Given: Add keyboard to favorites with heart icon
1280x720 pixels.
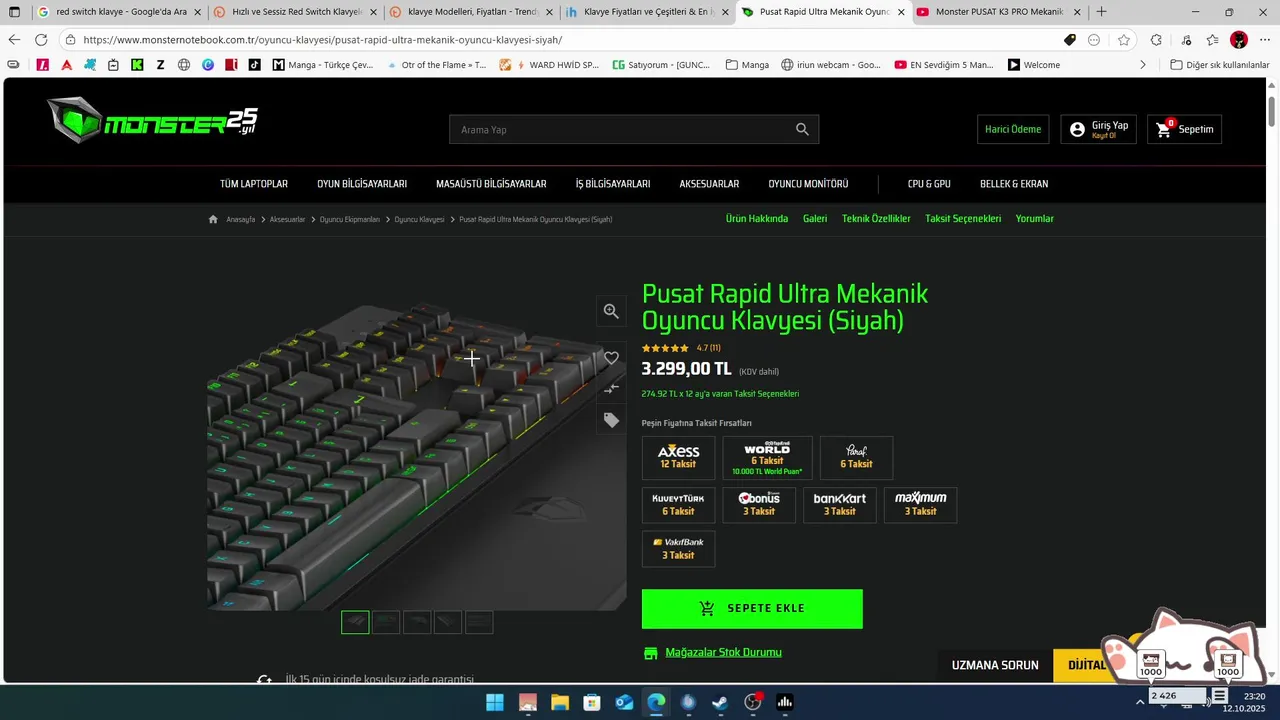Looking at the screenshot, I should click(611, 358).
